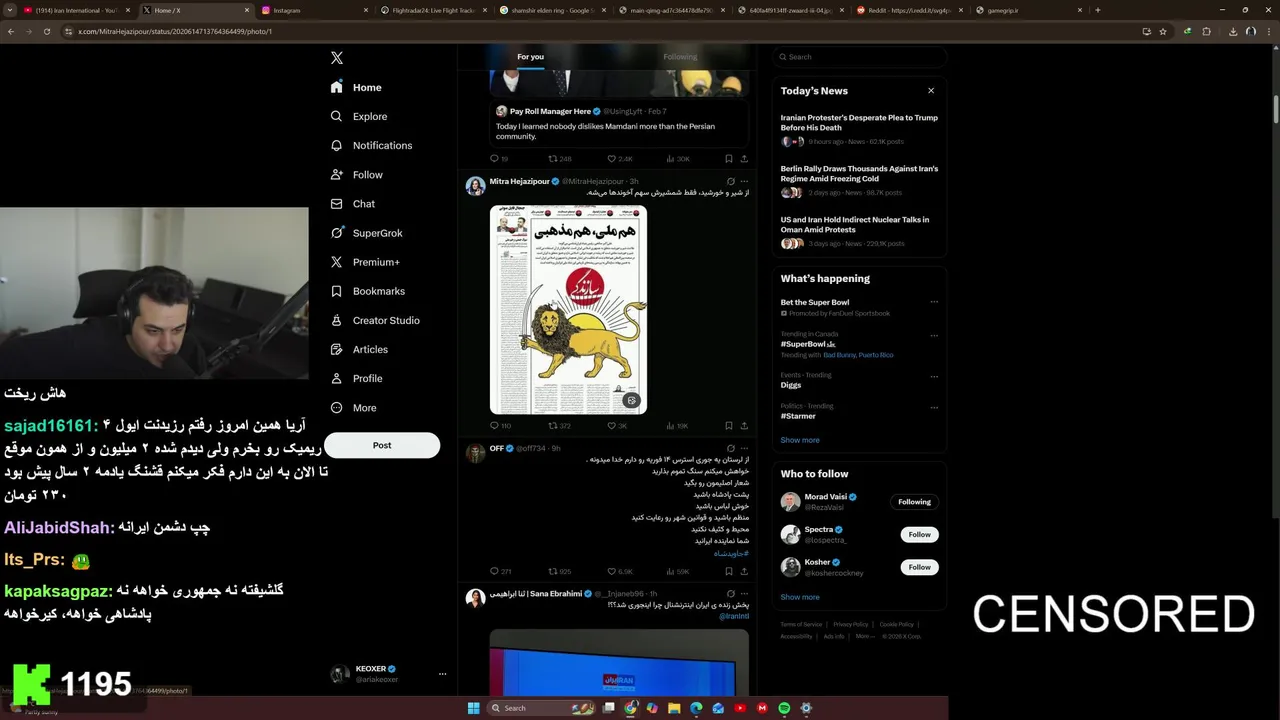Screen dimensions: 1280x720
Task: Click the X search input field
Action: coord(860,57)
